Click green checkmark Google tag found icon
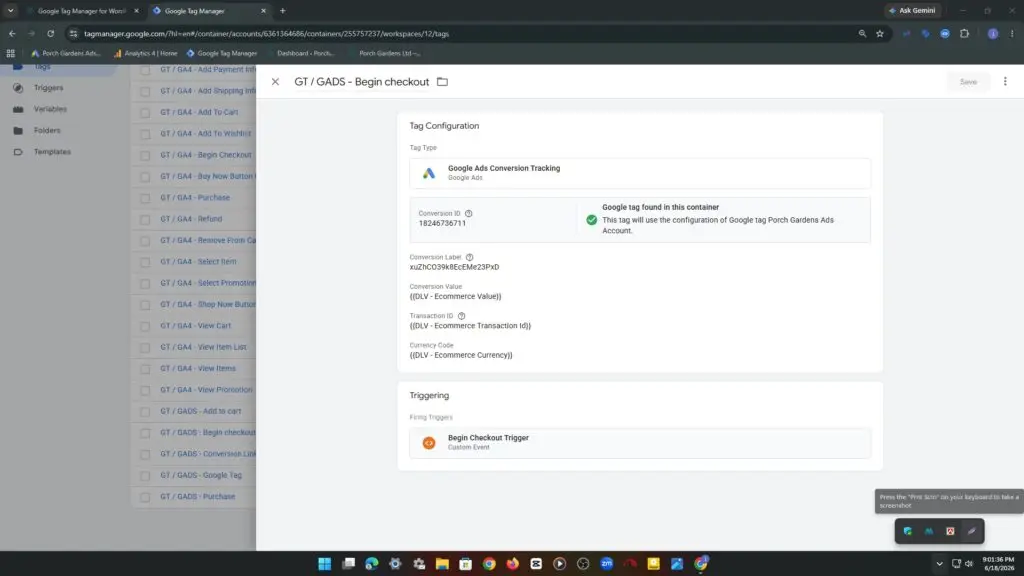Image resolution: width=1024 pixels, height=576 pixels. click(591, 220)
